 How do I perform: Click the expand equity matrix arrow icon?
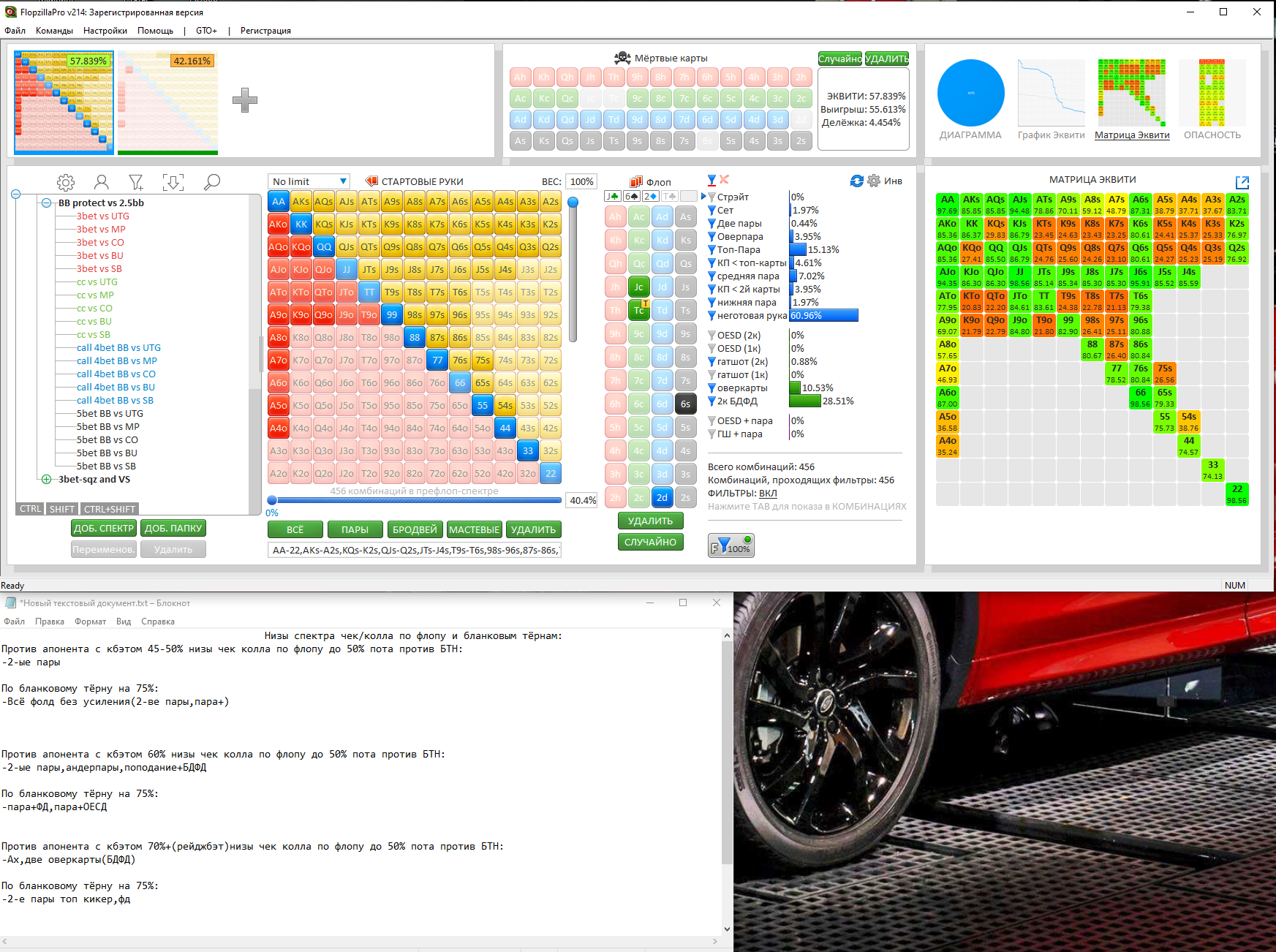click(x=1242, y=182)
